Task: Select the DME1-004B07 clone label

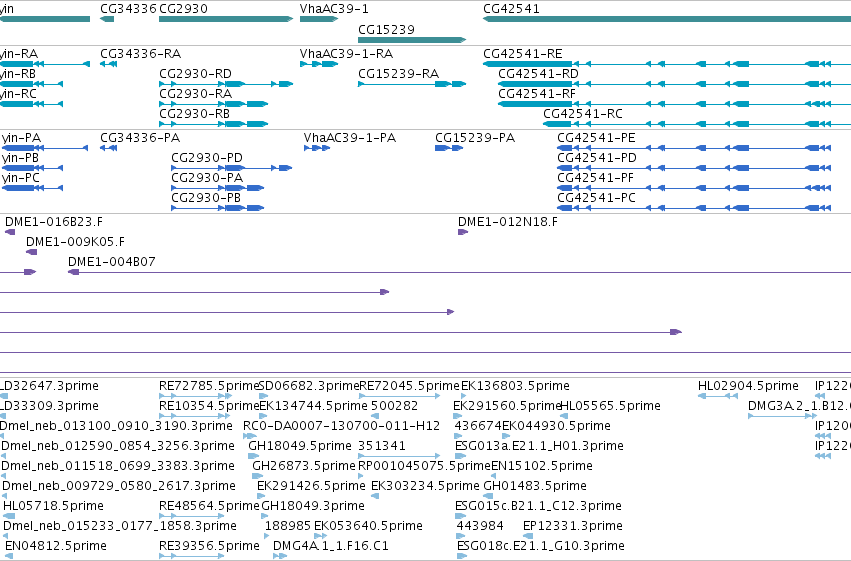Action: pyautogui.click(x=112, y=262)
